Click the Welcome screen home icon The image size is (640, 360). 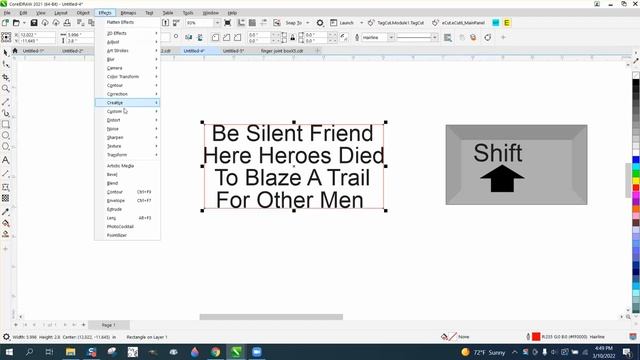point(15,51)
